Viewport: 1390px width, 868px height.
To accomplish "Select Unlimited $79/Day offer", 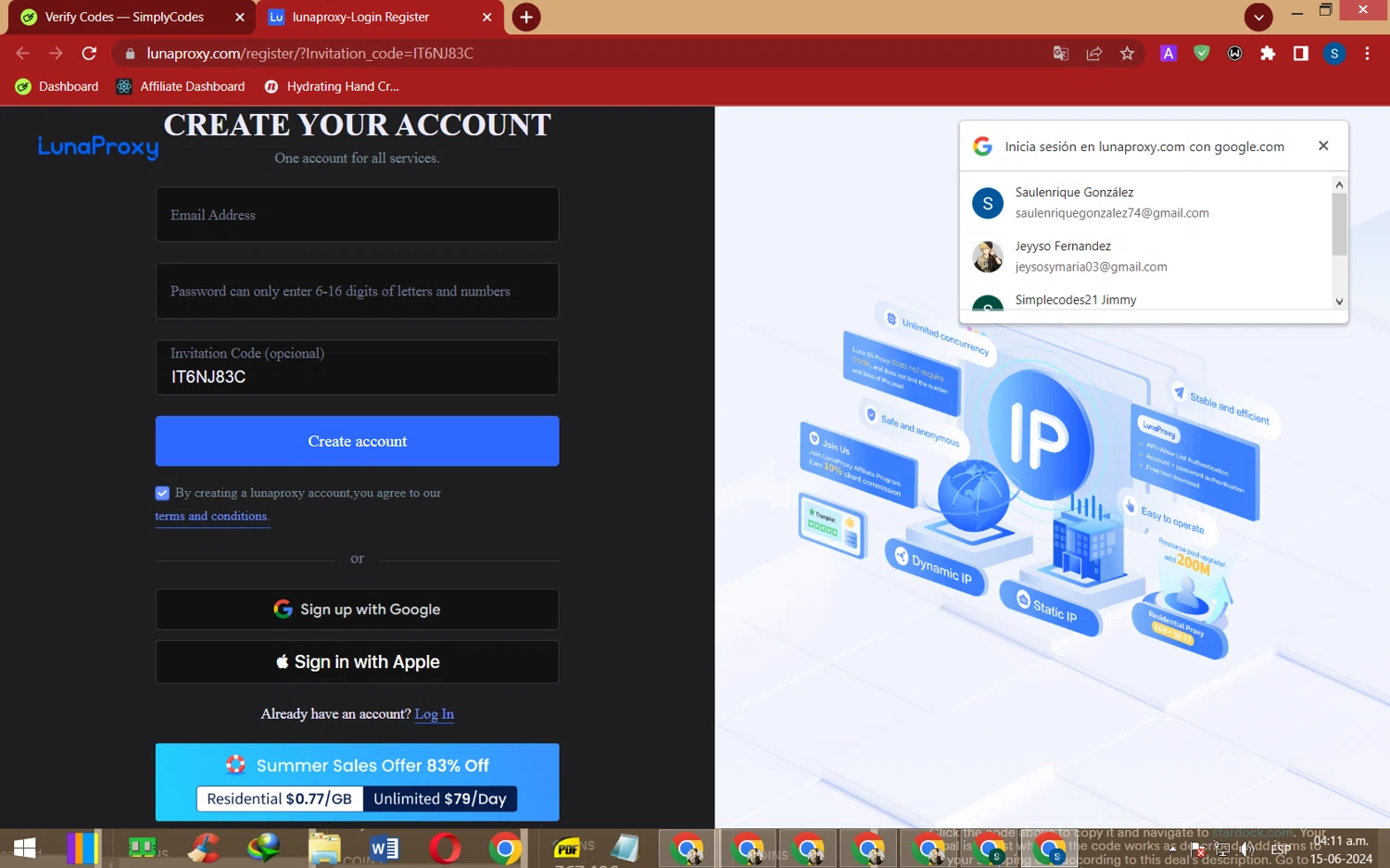I will tap(439, 799).
